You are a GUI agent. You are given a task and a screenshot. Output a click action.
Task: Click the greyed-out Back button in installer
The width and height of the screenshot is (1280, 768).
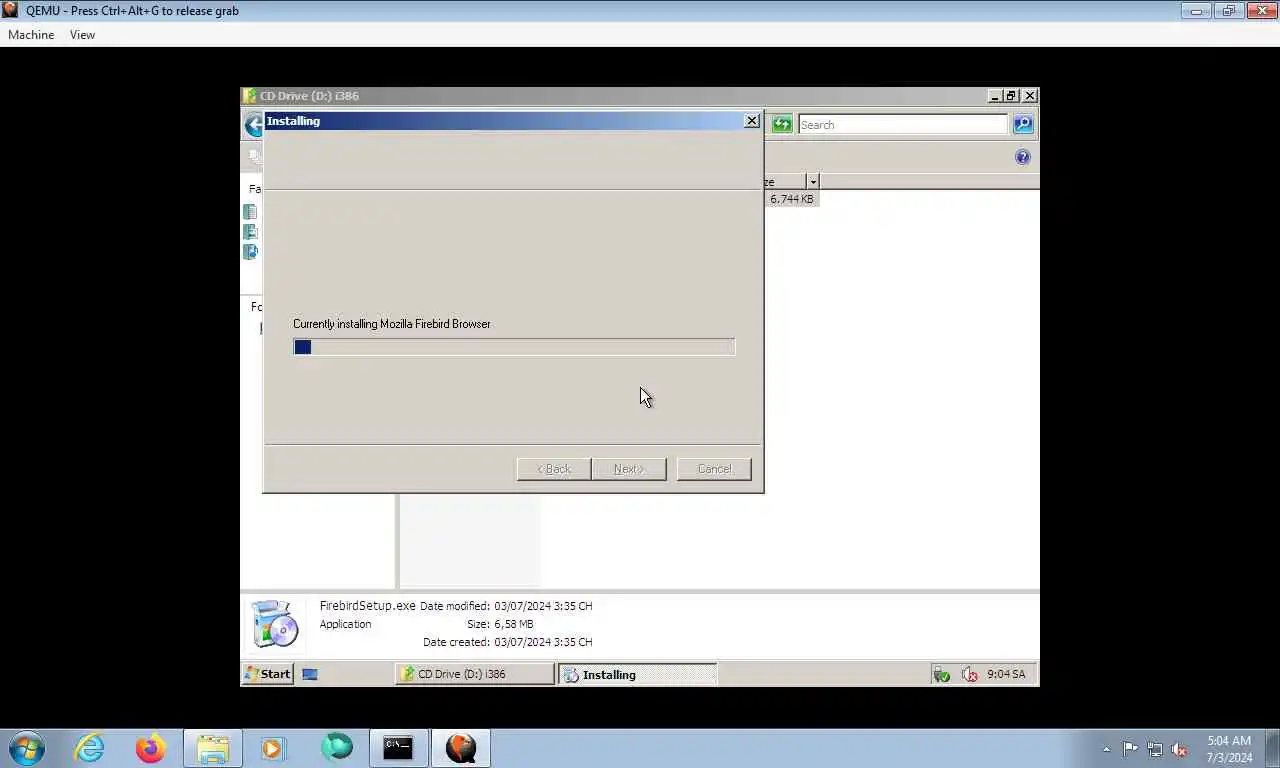point(553,469)
